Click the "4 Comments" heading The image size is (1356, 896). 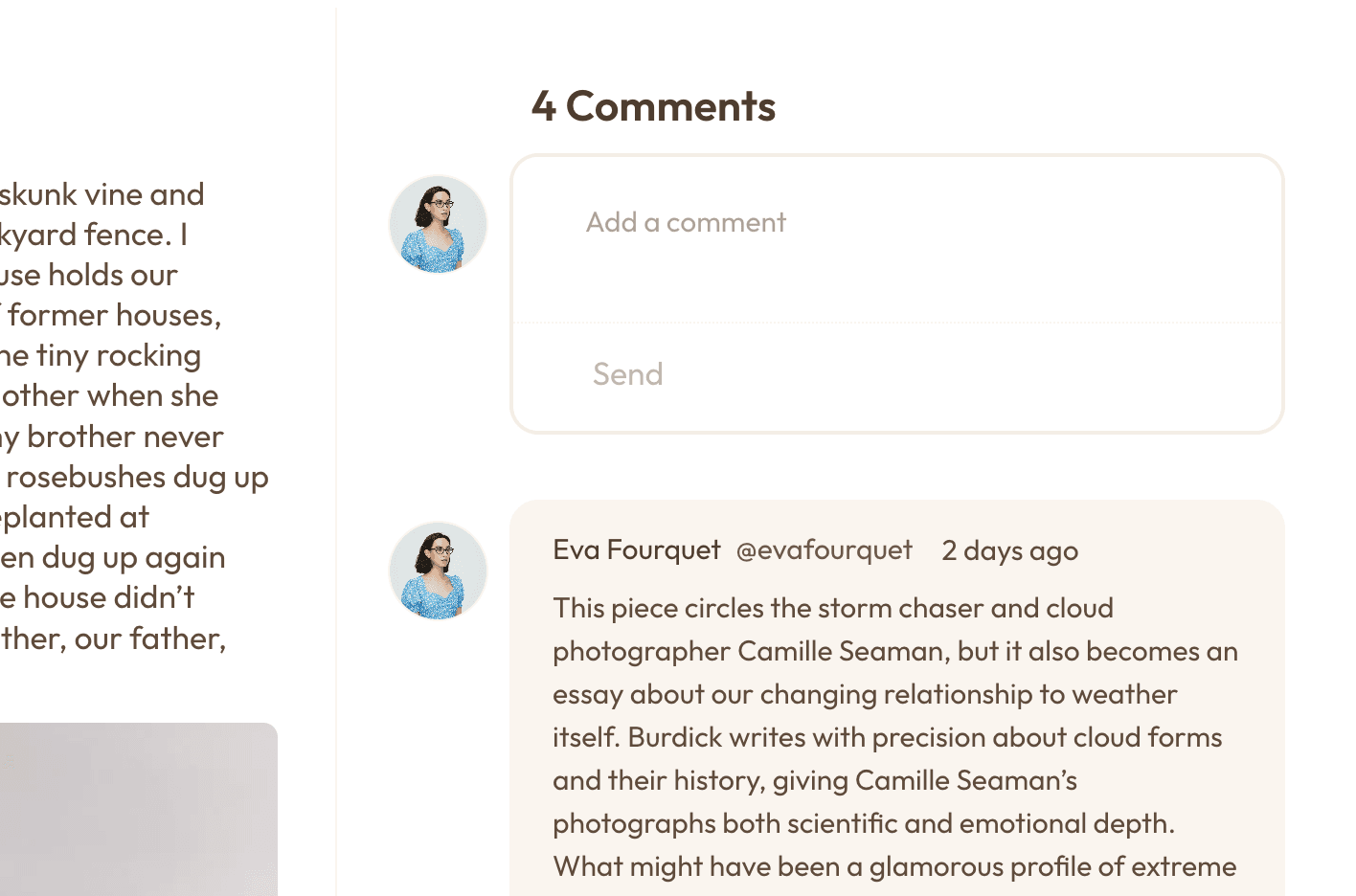coord(654,106)
